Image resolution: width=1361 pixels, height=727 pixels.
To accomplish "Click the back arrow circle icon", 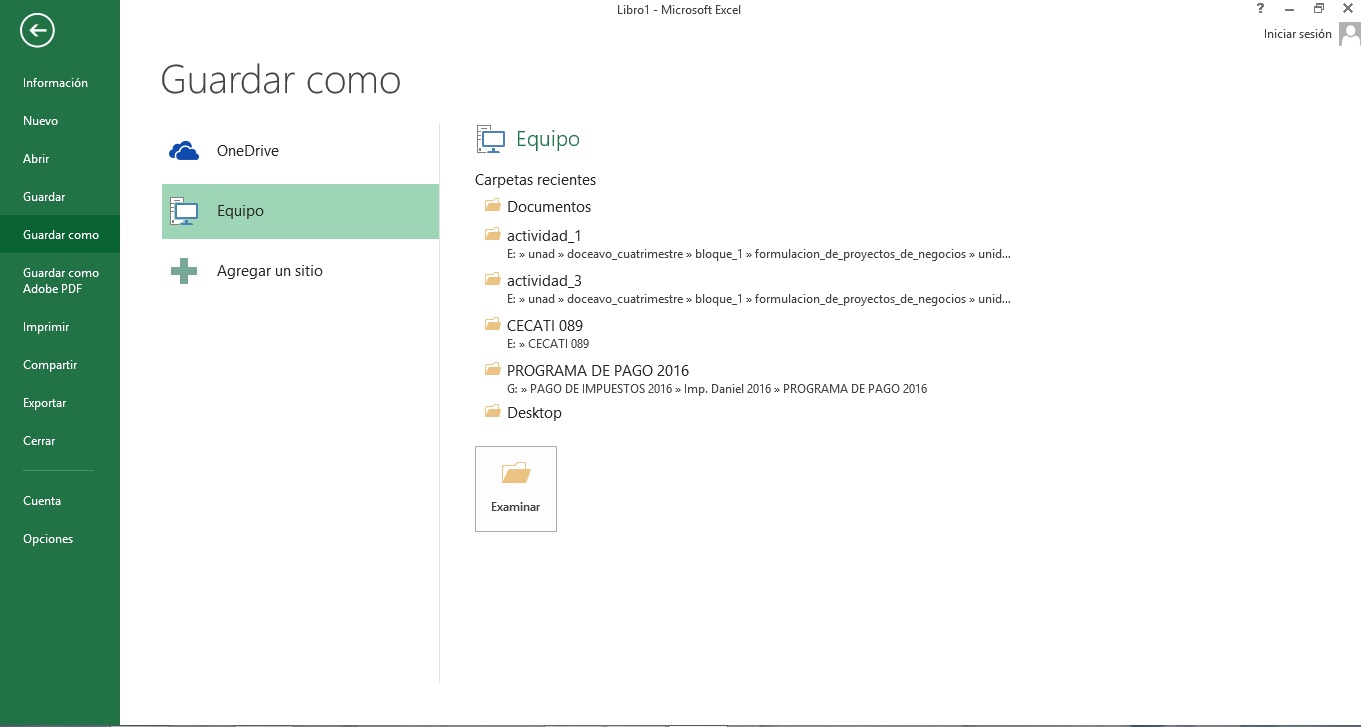I will [37, 31].
